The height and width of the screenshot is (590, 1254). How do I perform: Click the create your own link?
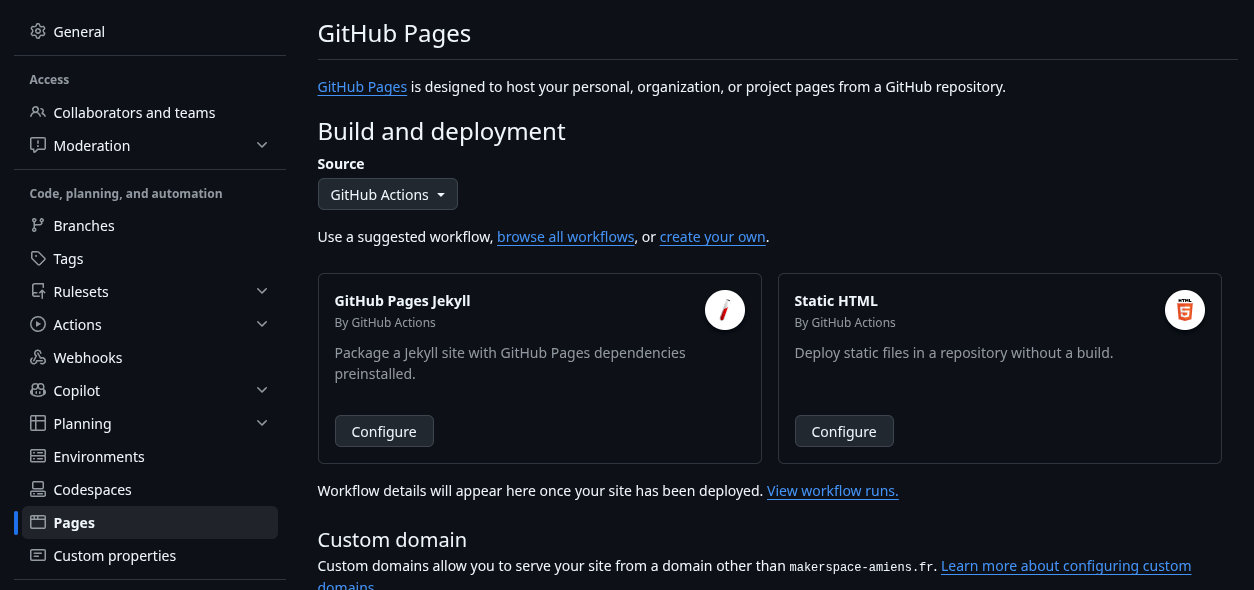point(713,237)
